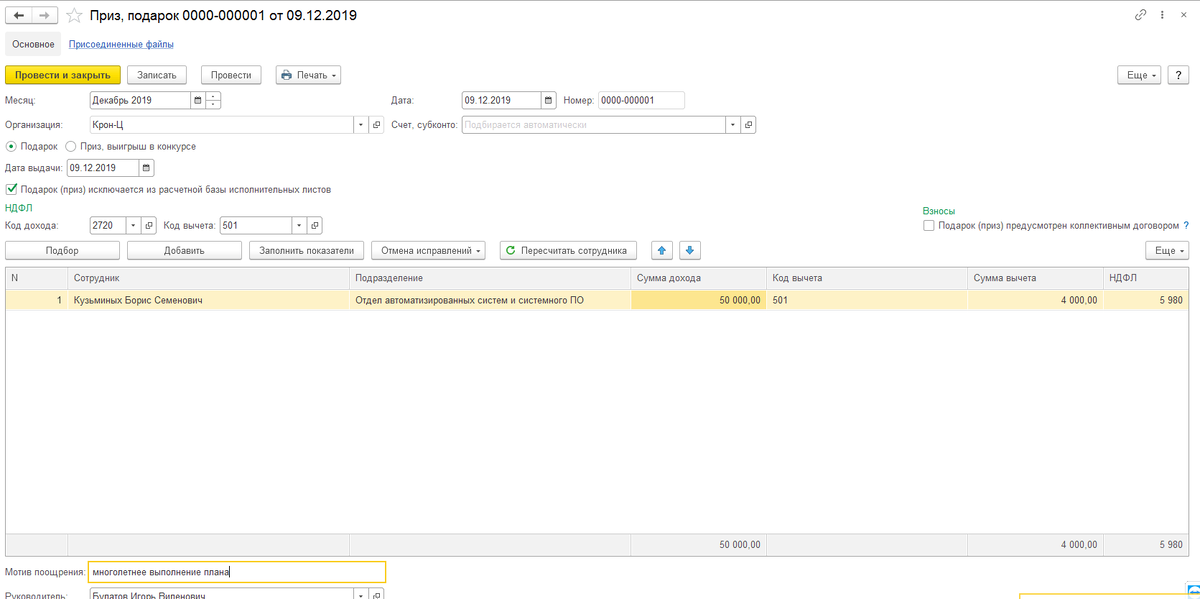Select Приз, выигрыш в конкурсе option
The image size is (1200, 599).
71,146
